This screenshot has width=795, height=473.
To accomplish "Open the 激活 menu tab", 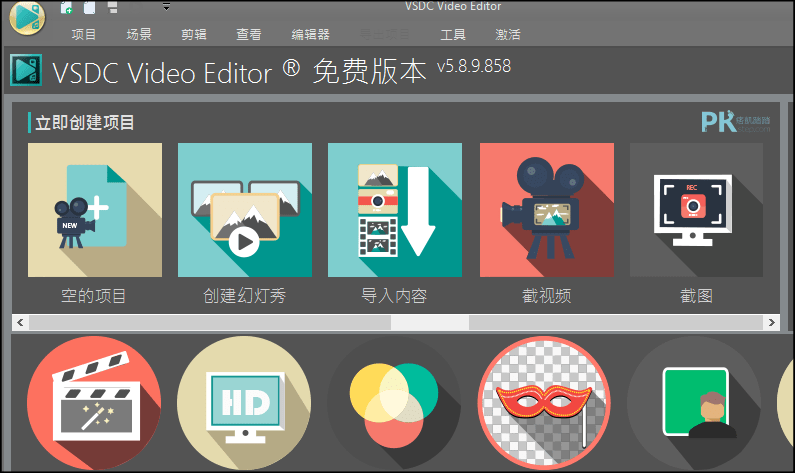I will point(508,34).
